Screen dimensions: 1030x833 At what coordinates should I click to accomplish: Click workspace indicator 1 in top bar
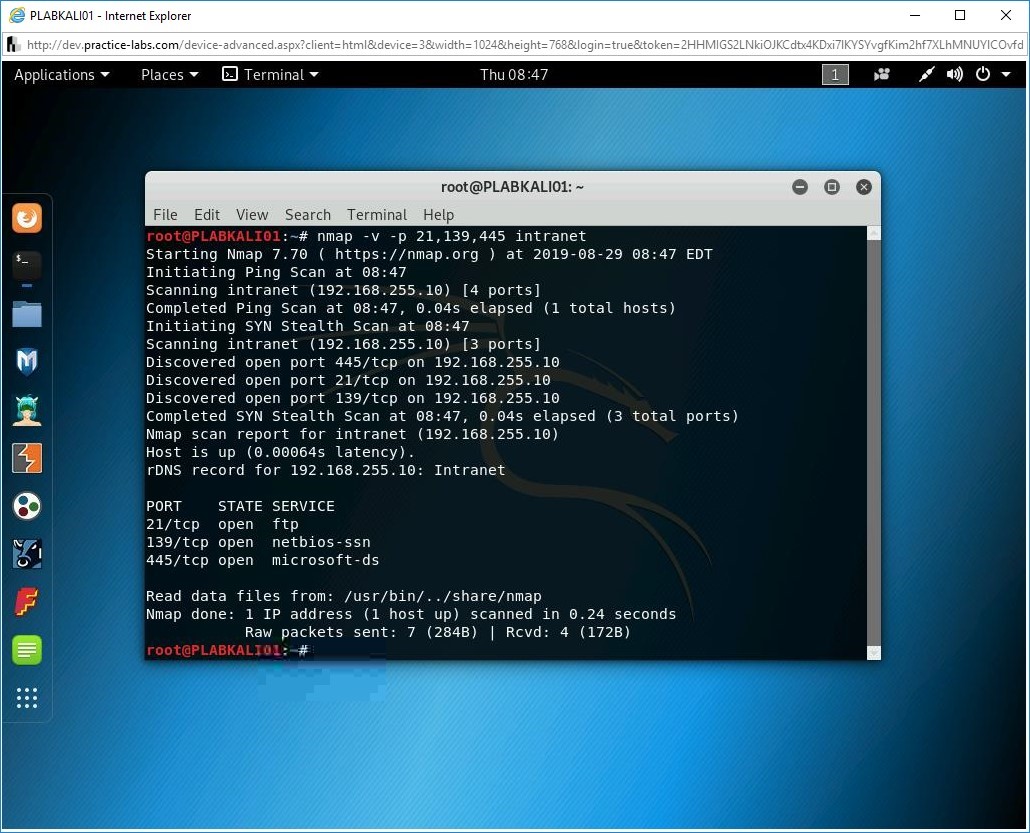click(x=835, y=75)
